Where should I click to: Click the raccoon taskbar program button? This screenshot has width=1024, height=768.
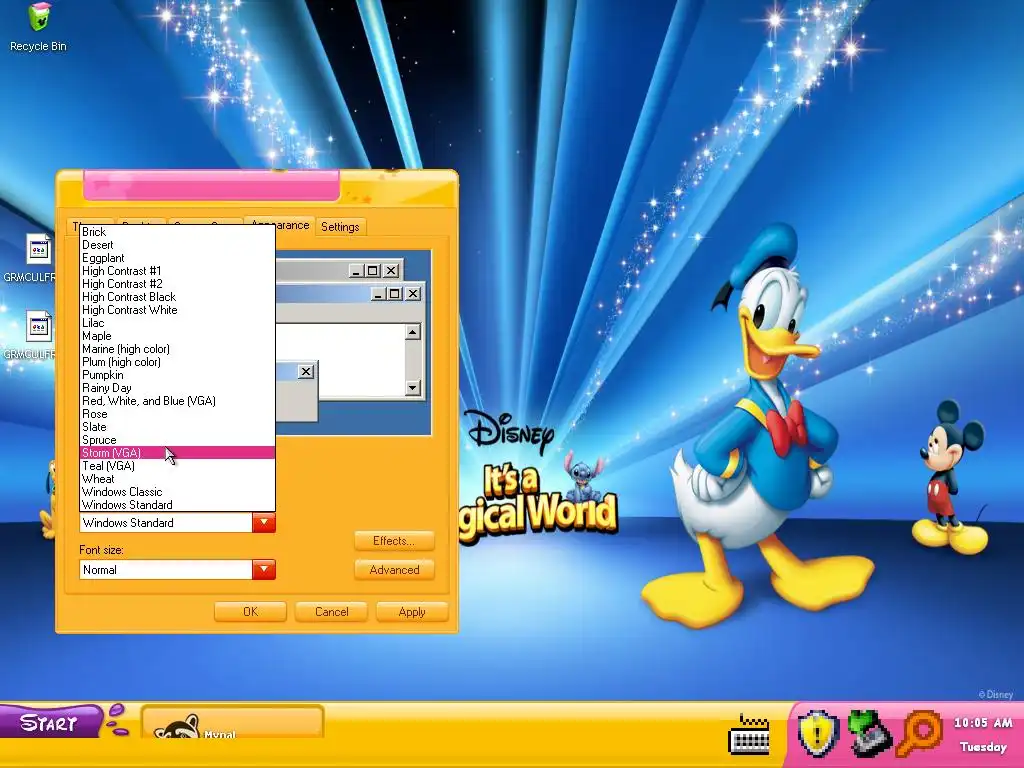pos(232,722)
